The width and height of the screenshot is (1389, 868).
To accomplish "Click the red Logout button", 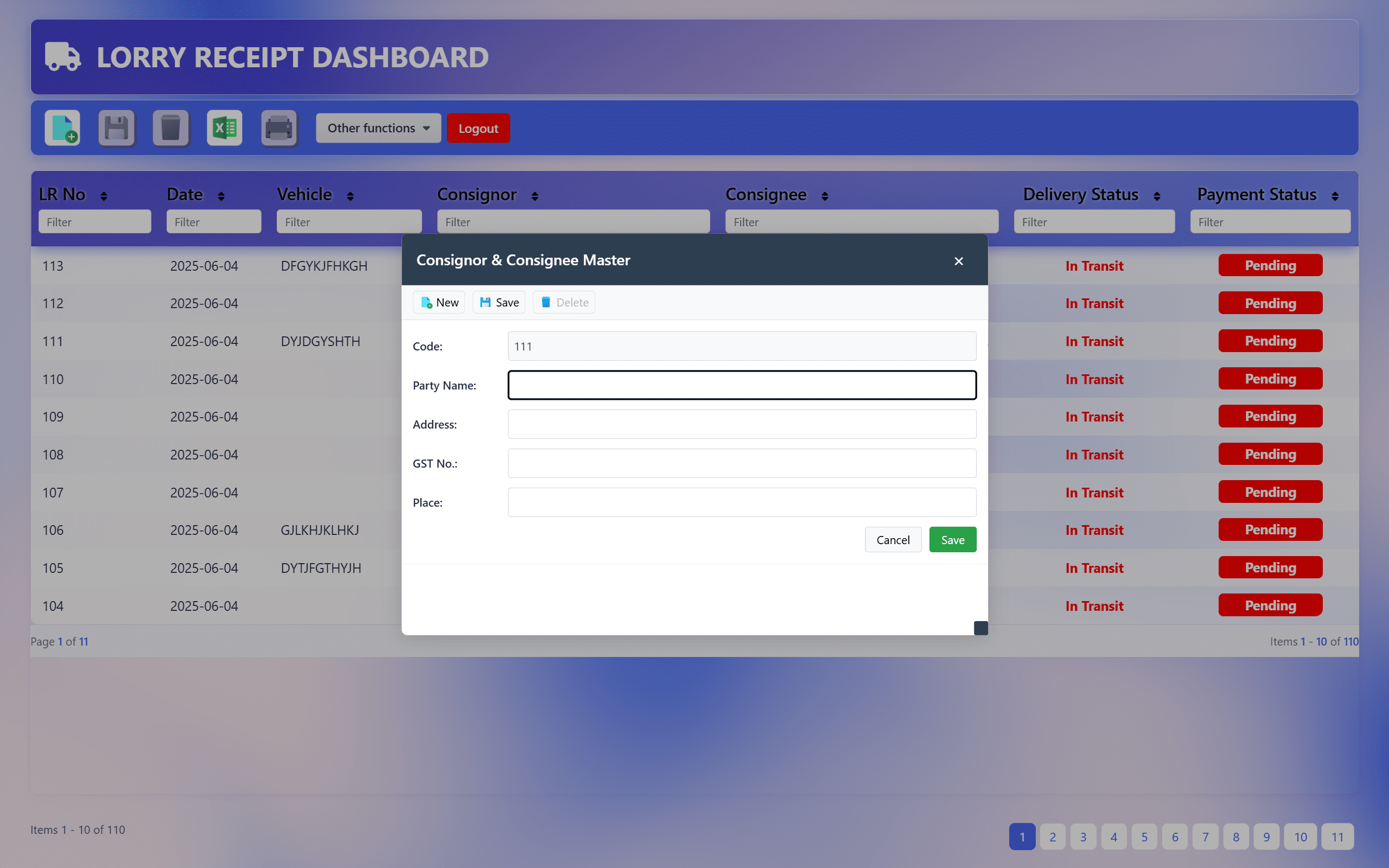I will (477, 129).
